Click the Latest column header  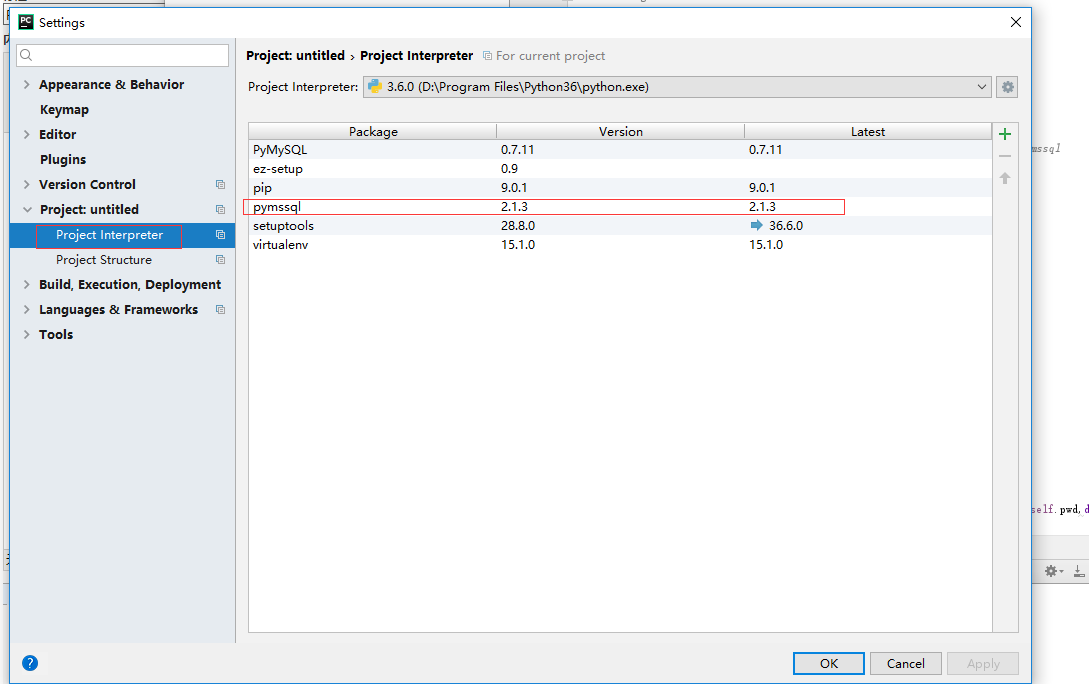(867, 131)
